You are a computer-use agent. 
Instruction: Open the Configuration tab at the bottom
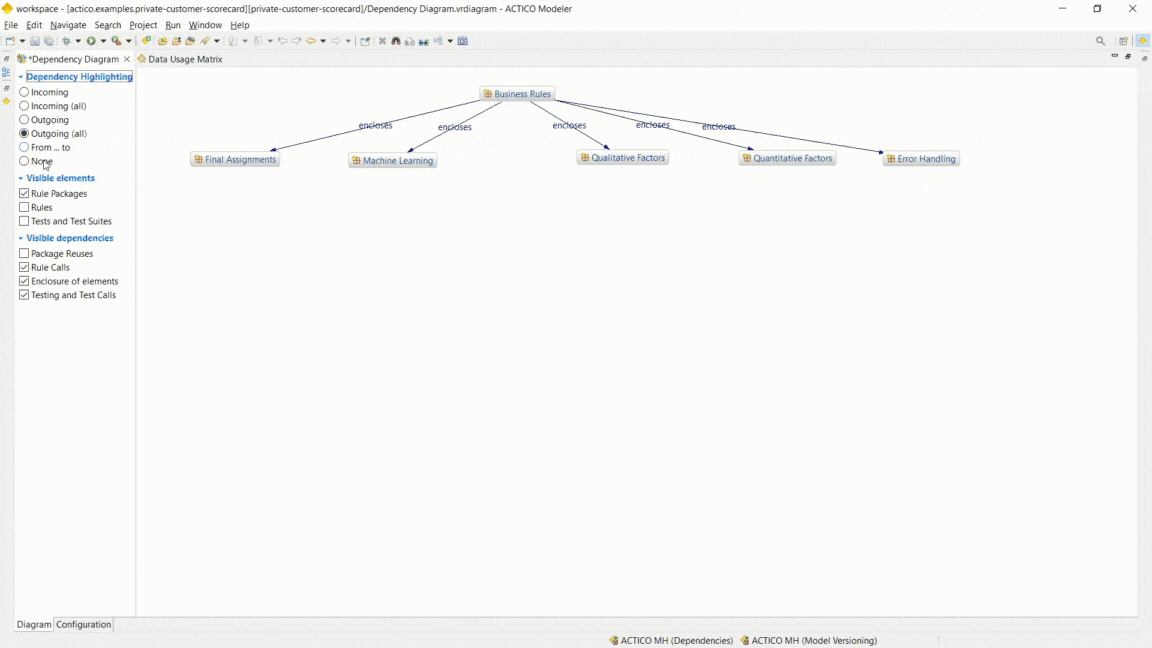(83, 624)
